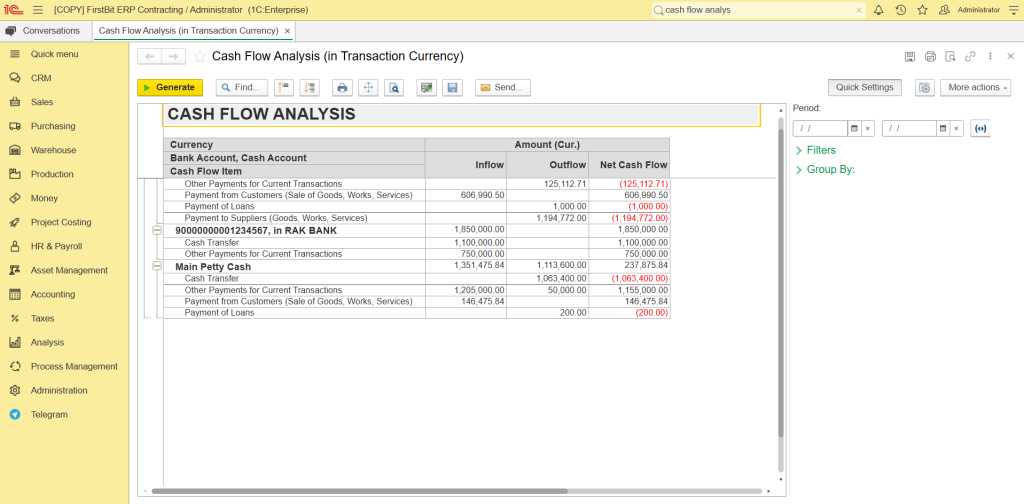Go to the Production section
The height and width of the screenshot is (504, 1024).
click(52, 174)
